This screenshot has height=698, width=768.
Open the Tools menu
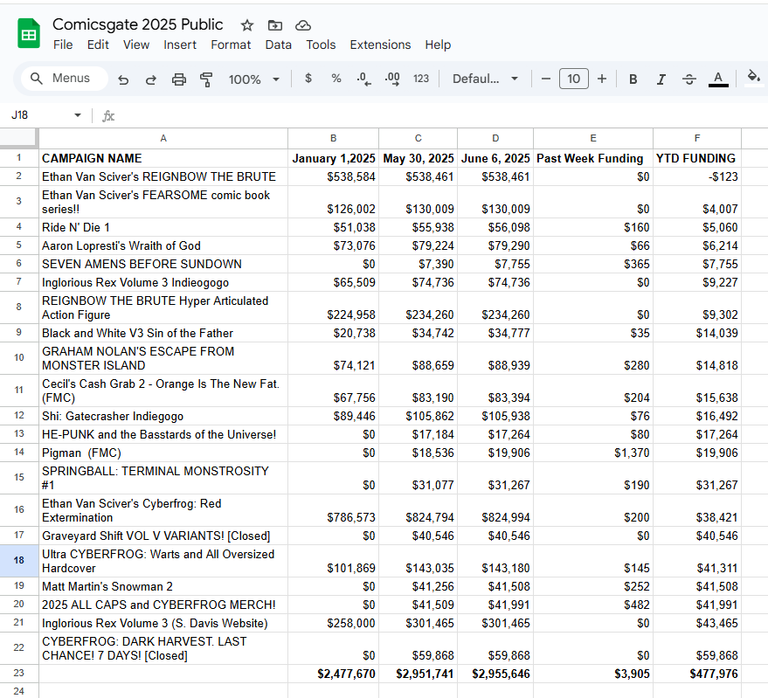pos(321,45)
